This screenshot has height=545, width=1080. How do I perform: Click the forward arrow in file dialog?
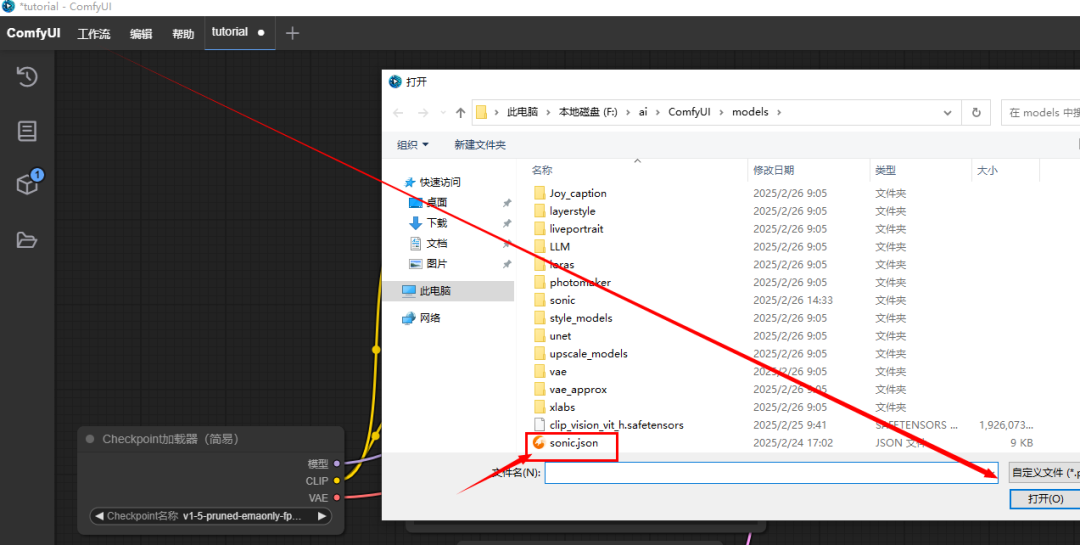[423, 113]
